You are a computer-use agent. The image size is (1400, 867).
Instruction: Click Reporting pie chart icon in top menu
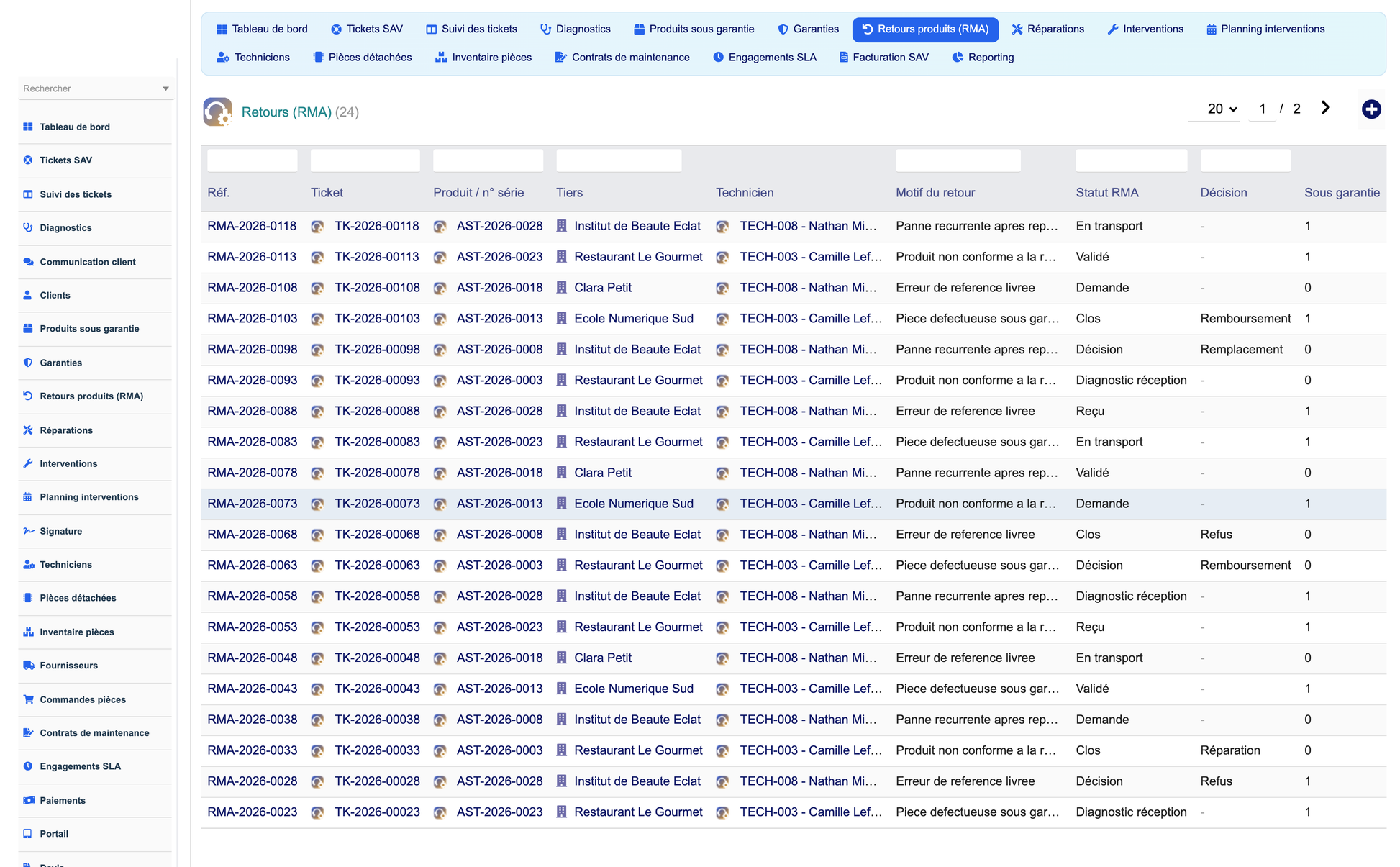coord(958,58)
